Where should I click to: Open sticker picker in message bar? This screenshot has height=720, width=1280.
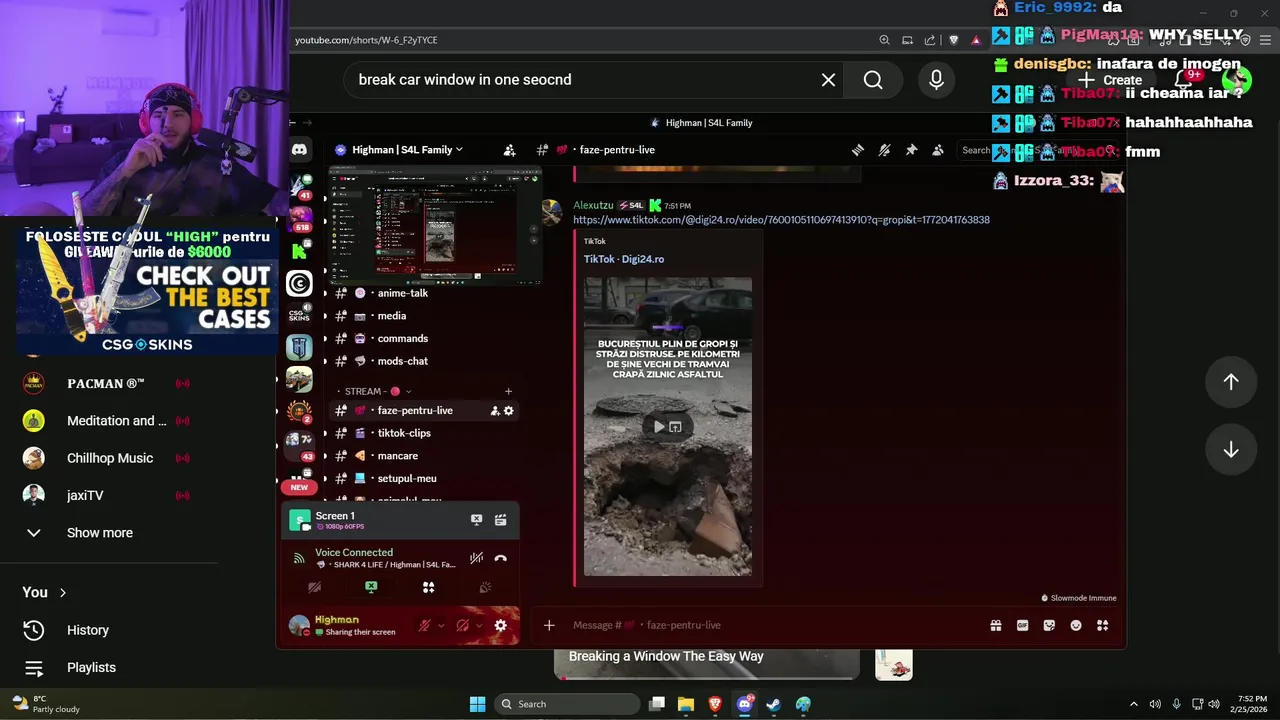click(x=1049, y=625)
